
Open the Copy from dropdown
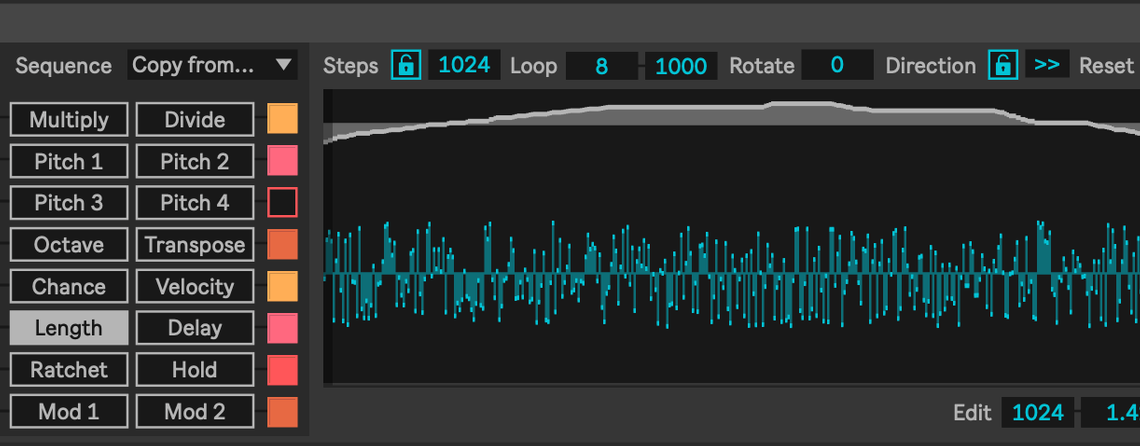213,66
